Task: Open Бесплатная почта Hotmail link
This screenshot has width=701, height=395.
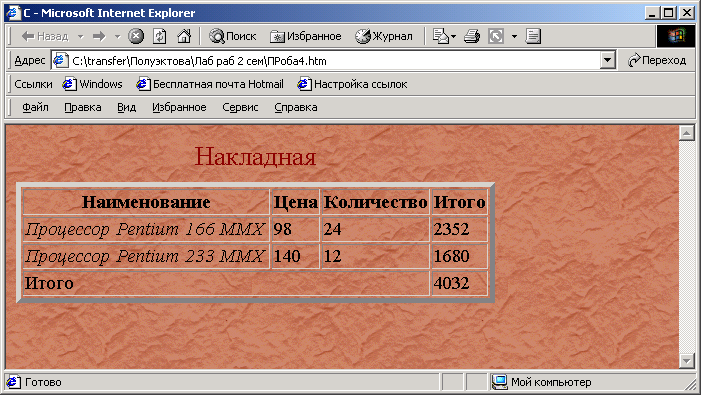Action: click(x=210, y=84)
